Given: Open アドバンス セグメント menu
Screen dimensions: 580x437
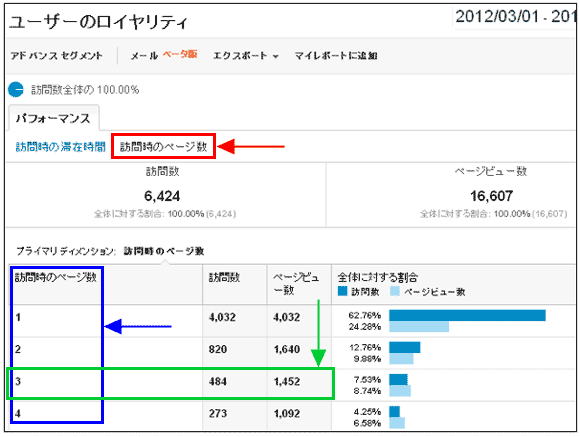Looking at the screenshot, I should [56, 56].
